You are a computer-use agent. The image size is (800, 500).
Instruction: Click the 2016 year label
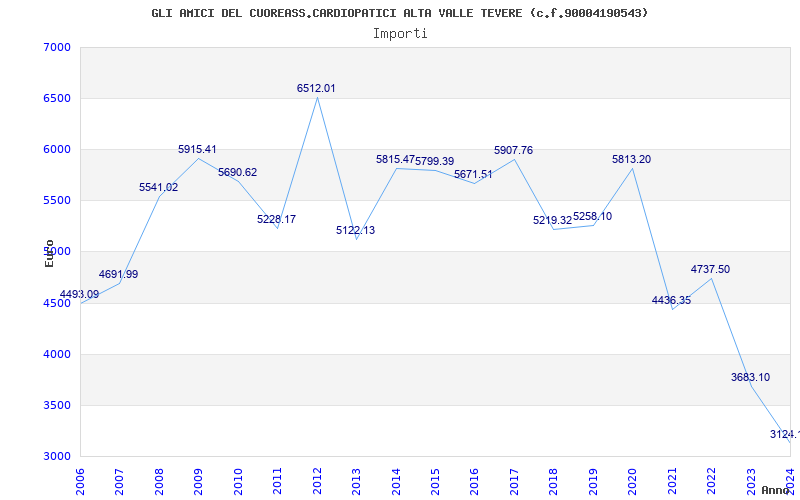click(x=474, y=480)
